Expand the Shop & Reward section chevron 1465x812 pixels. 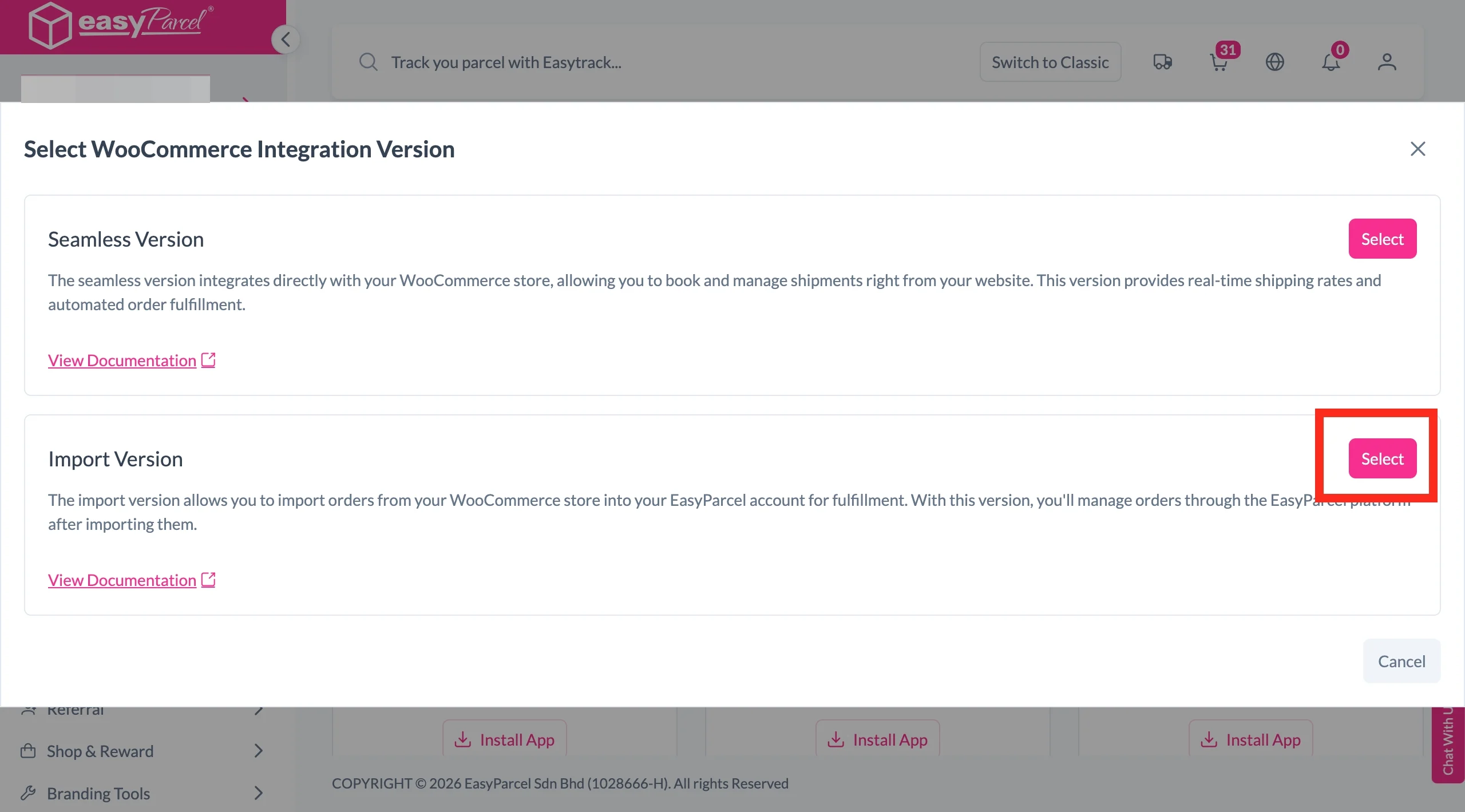(x=259, y=750)
